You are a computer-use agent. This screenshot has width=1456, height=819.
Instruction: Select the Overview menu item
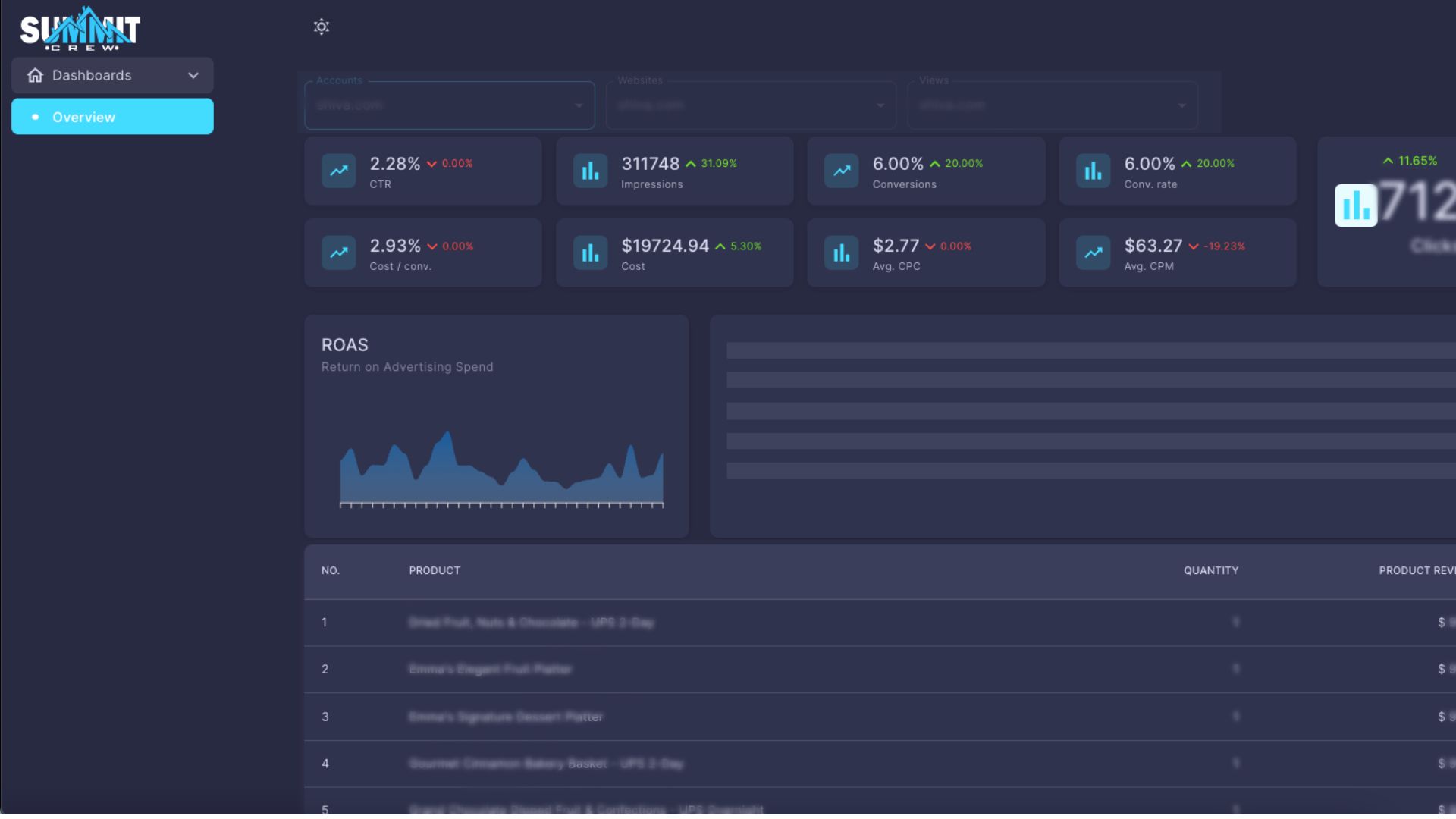point(112,117)
